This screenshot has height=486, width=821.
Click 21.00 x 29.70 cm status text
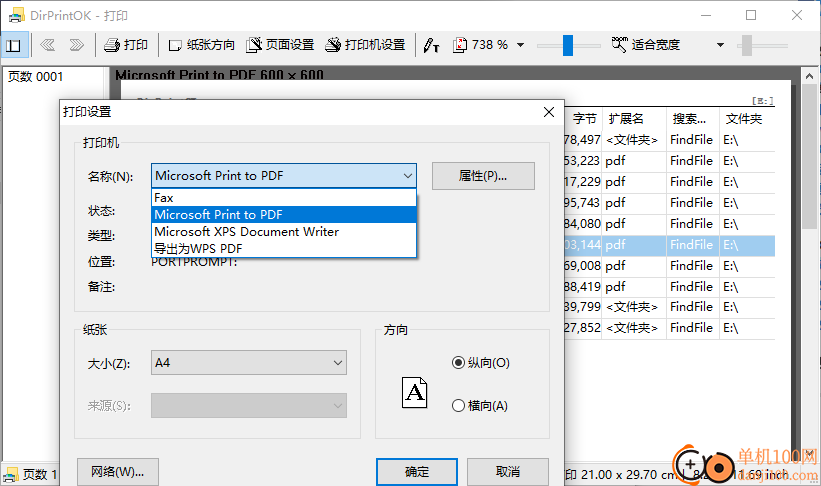click(628, 474)
